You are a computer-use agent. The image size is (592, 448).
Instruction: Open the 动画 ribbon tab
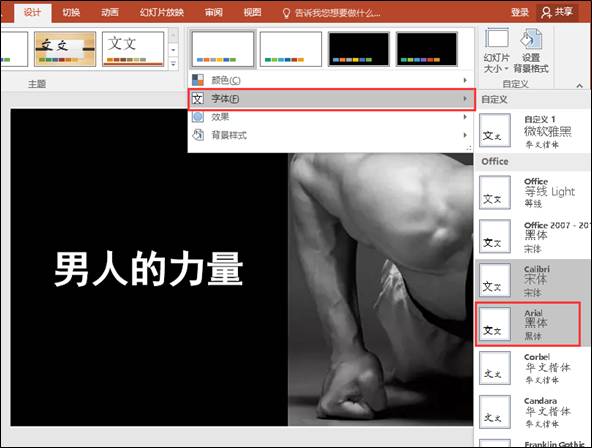point(110,12)
